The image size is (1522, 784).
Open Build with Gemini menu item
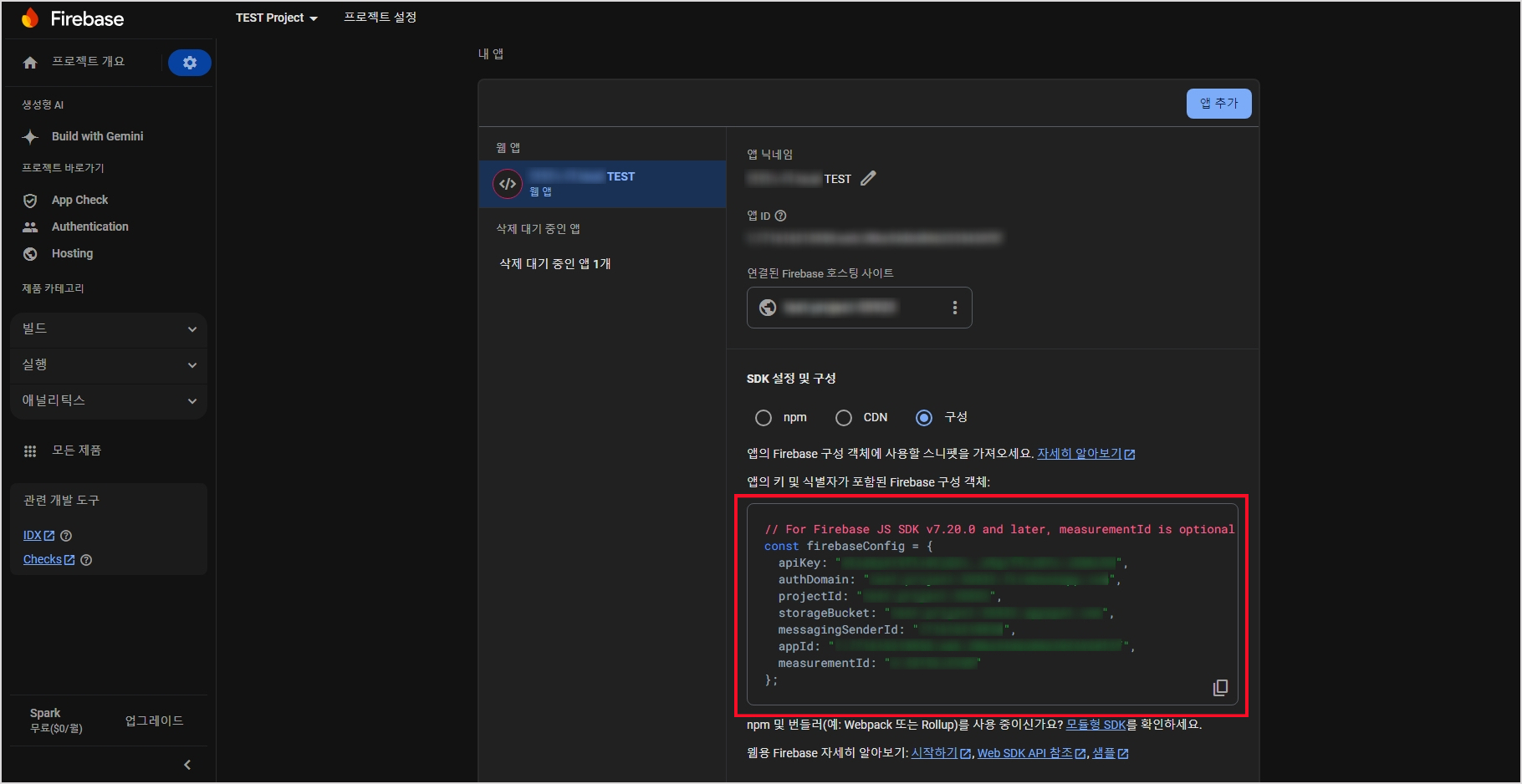[x=98, y=136]
